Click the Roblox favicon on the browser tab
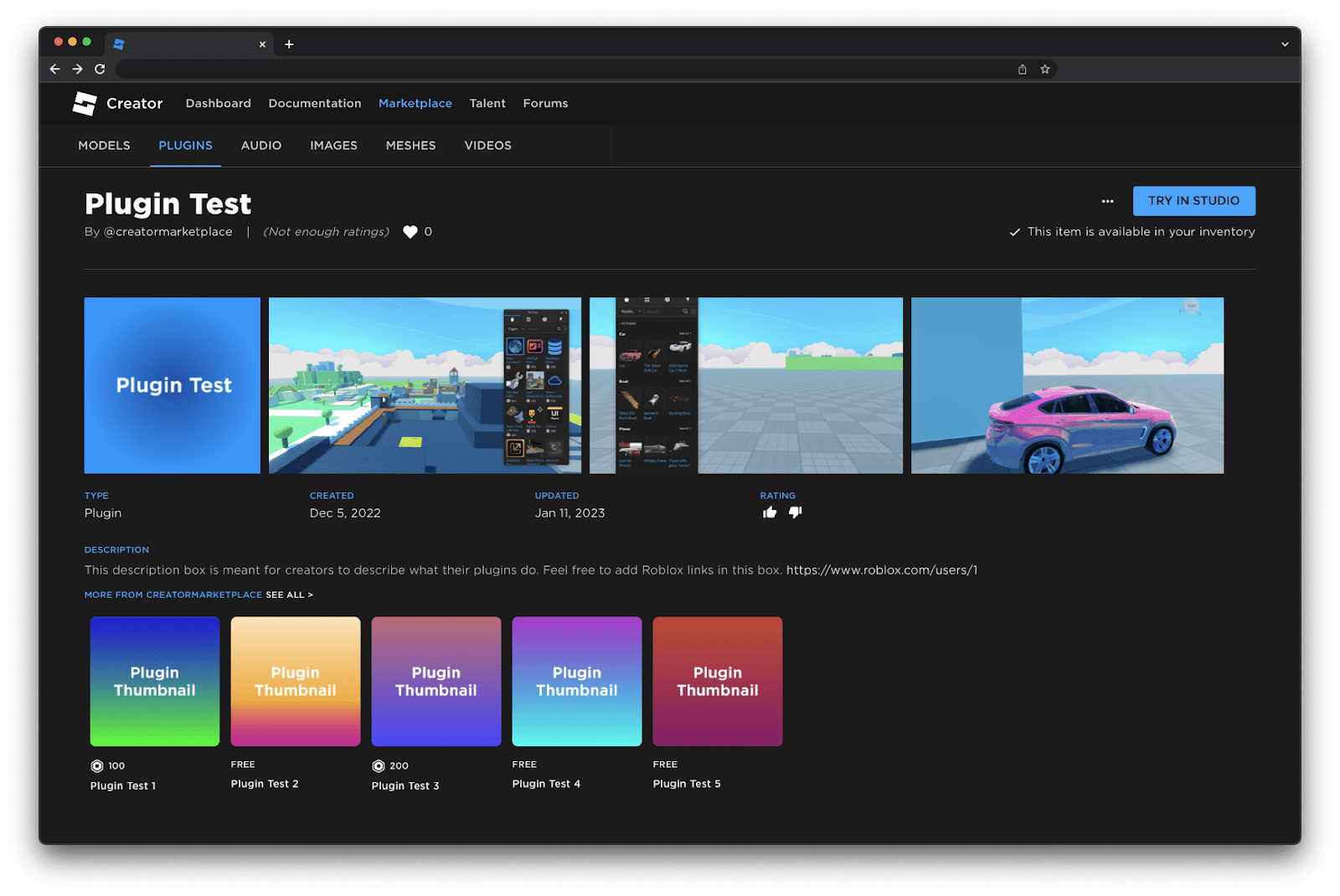 tap(119, 44)
